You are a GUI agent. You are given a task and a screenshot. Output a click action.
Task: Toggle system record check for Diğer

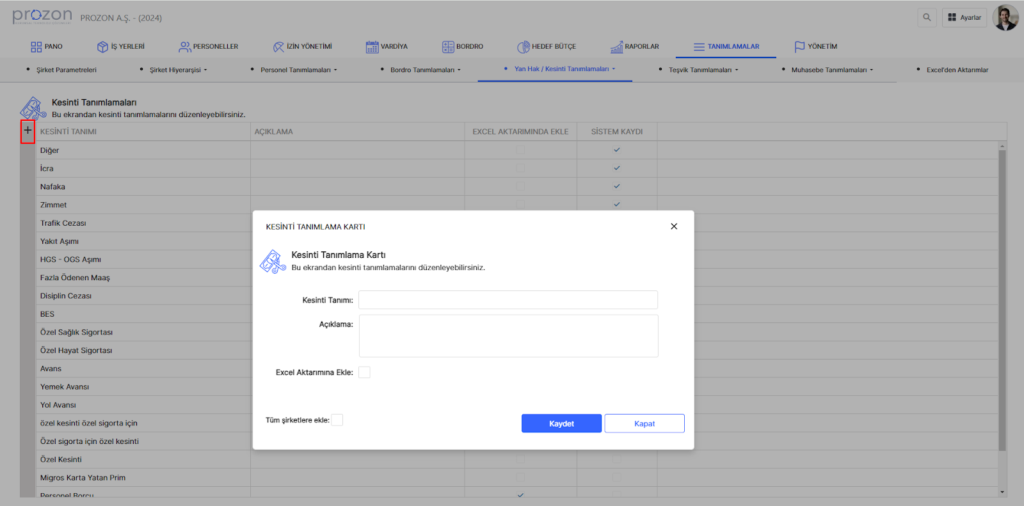coord(616,150)
